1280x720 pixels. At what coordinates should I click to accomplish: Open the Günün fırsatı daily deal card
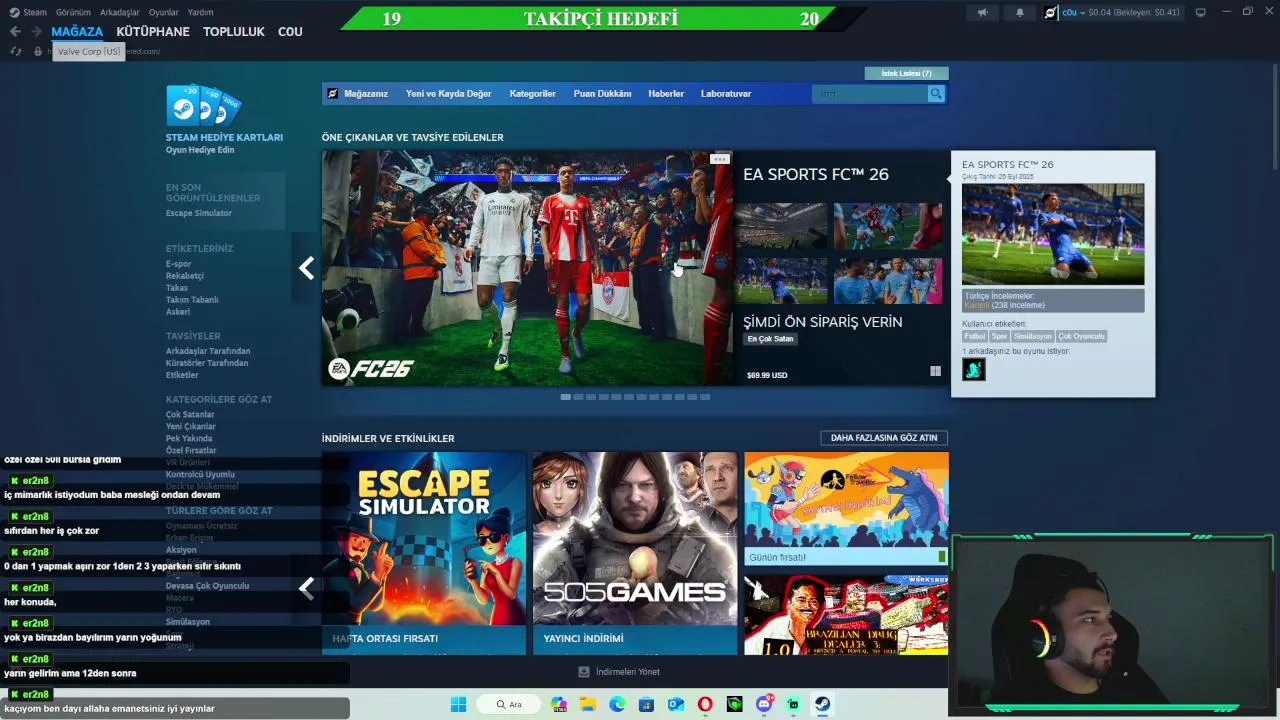click(846, 509)
